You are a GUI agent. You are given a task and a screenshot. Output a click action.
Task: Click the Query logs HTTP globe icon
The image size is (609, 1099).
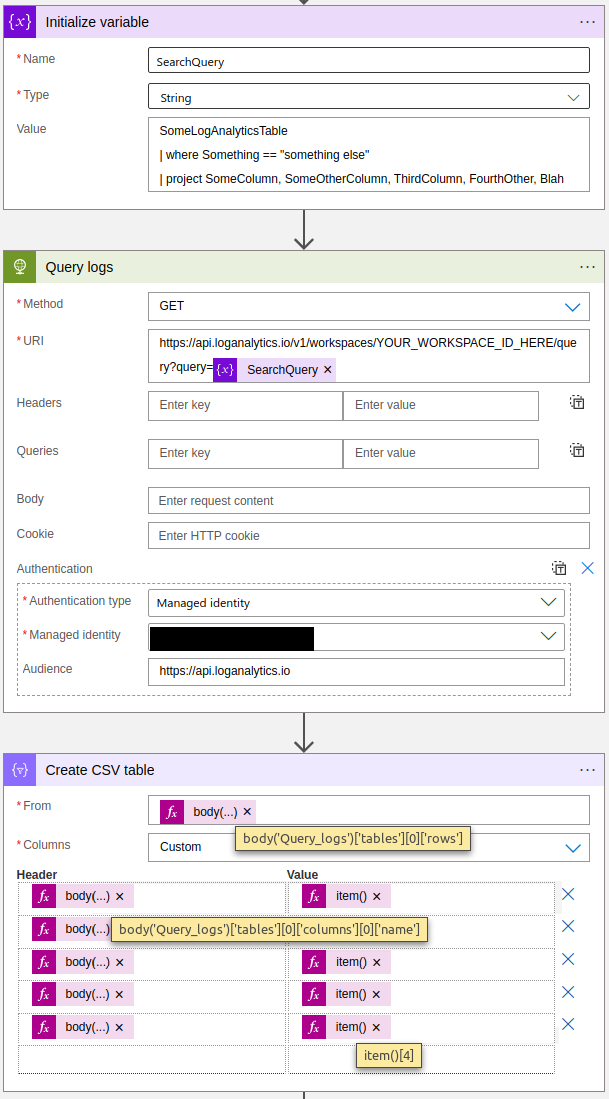[x=20, y=267]
